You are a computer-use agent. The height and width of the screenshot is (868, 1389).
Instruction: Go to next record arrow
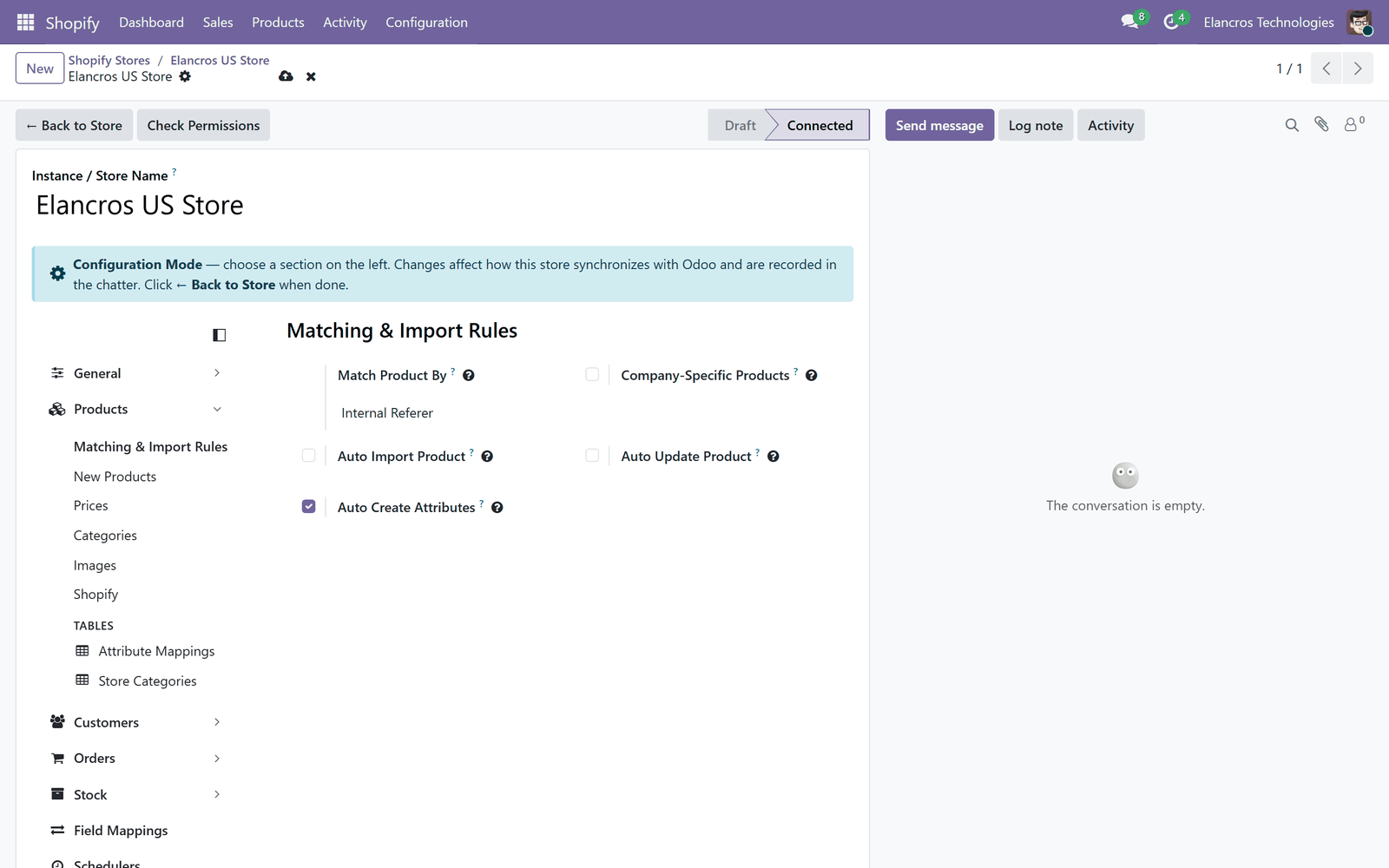(x=1358, y=69)
